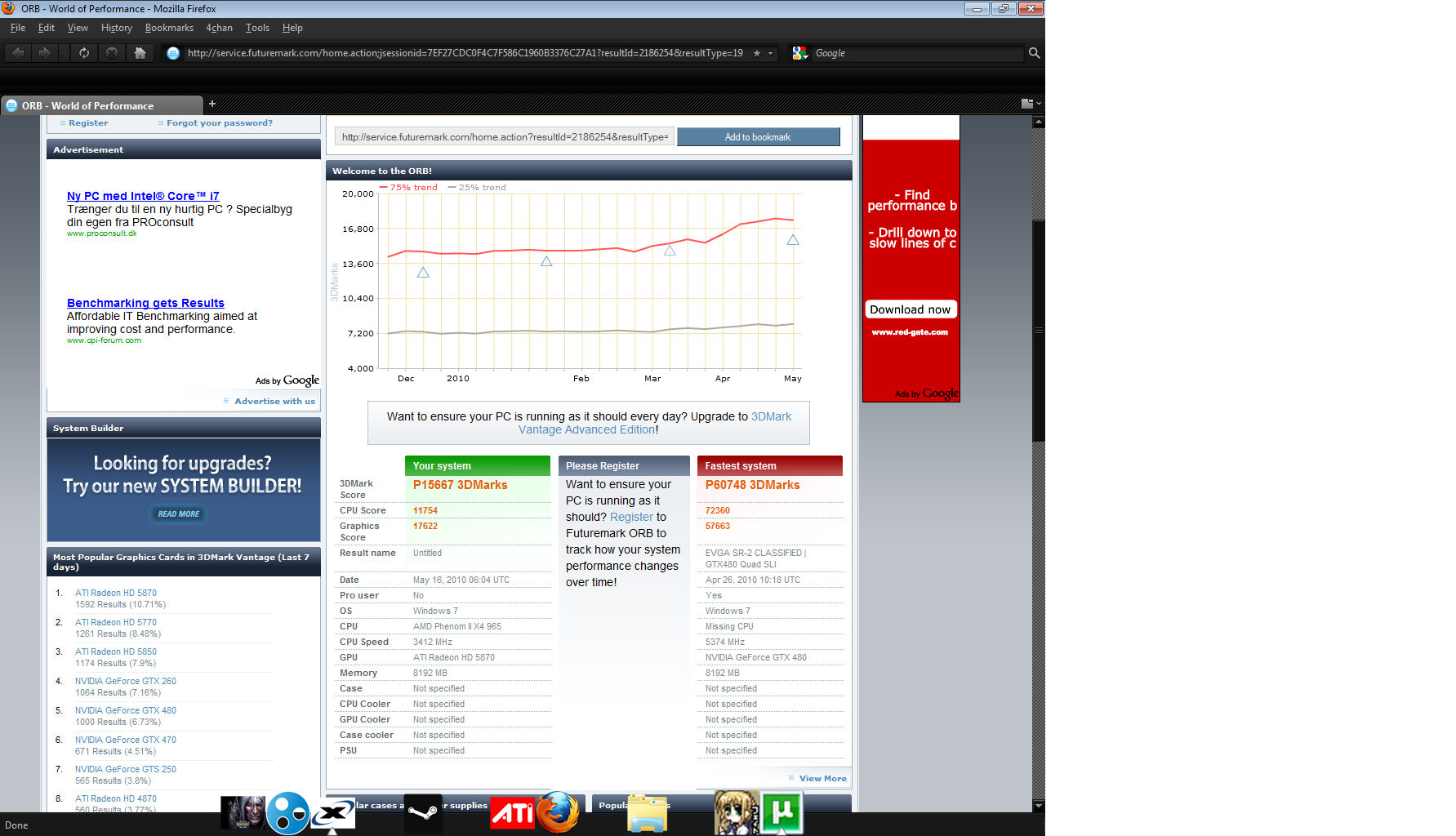Open the ATI Radeon HD 5850 link
This screenshot has height=836, width=1456.
coord(116,652)
